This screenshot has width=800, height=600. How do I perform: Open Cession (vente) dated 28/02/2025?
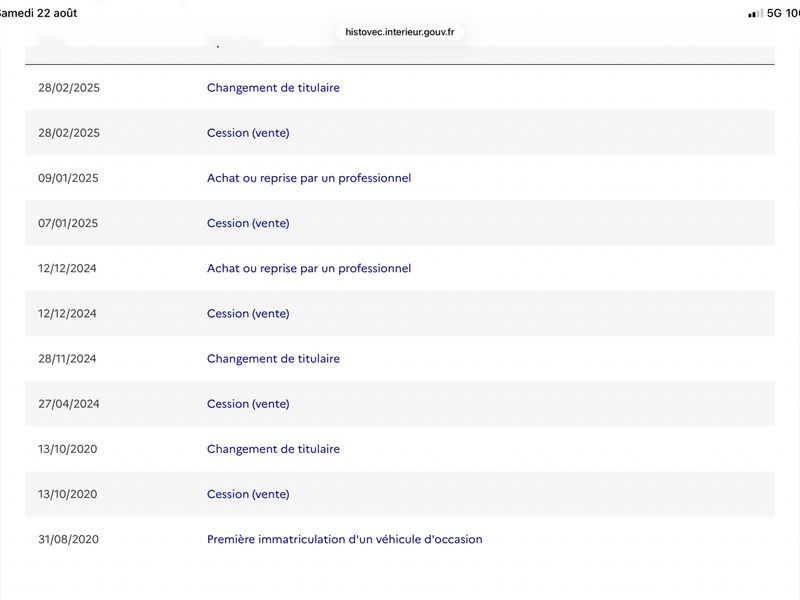point(248,133)
